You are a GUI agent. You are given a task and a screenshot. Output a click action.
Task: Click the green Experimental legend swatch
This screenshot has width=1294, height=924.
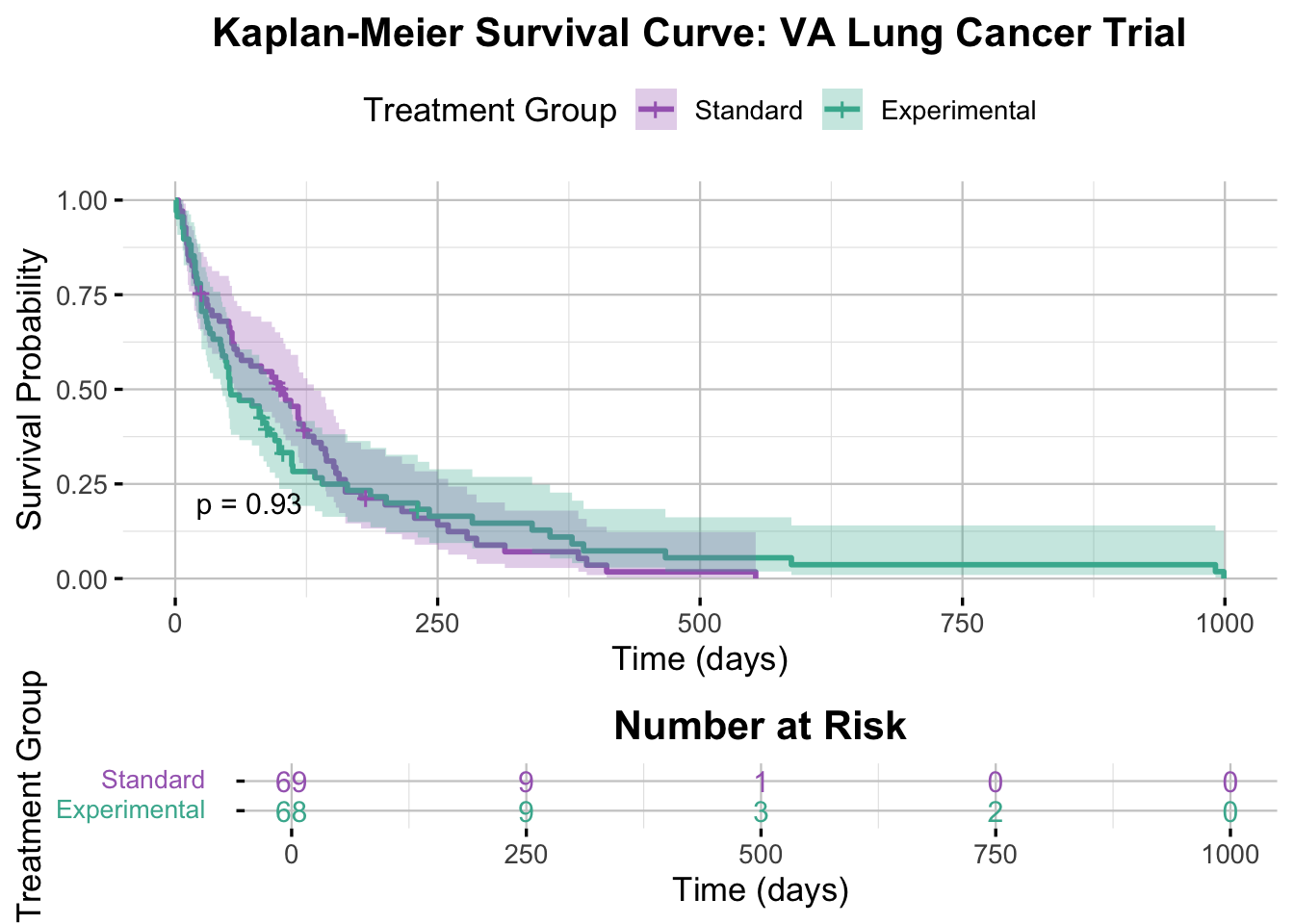coord(842,111)
